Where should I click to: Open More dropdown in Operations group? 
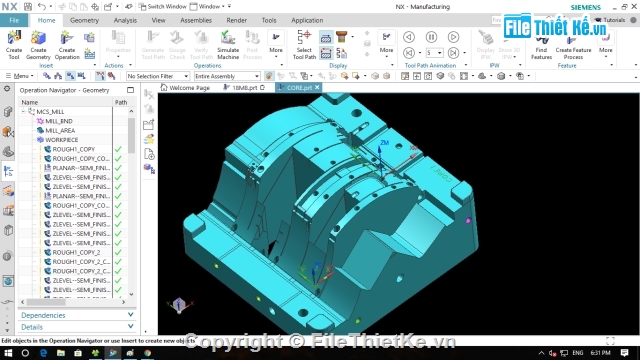click(x=276, y=45)
